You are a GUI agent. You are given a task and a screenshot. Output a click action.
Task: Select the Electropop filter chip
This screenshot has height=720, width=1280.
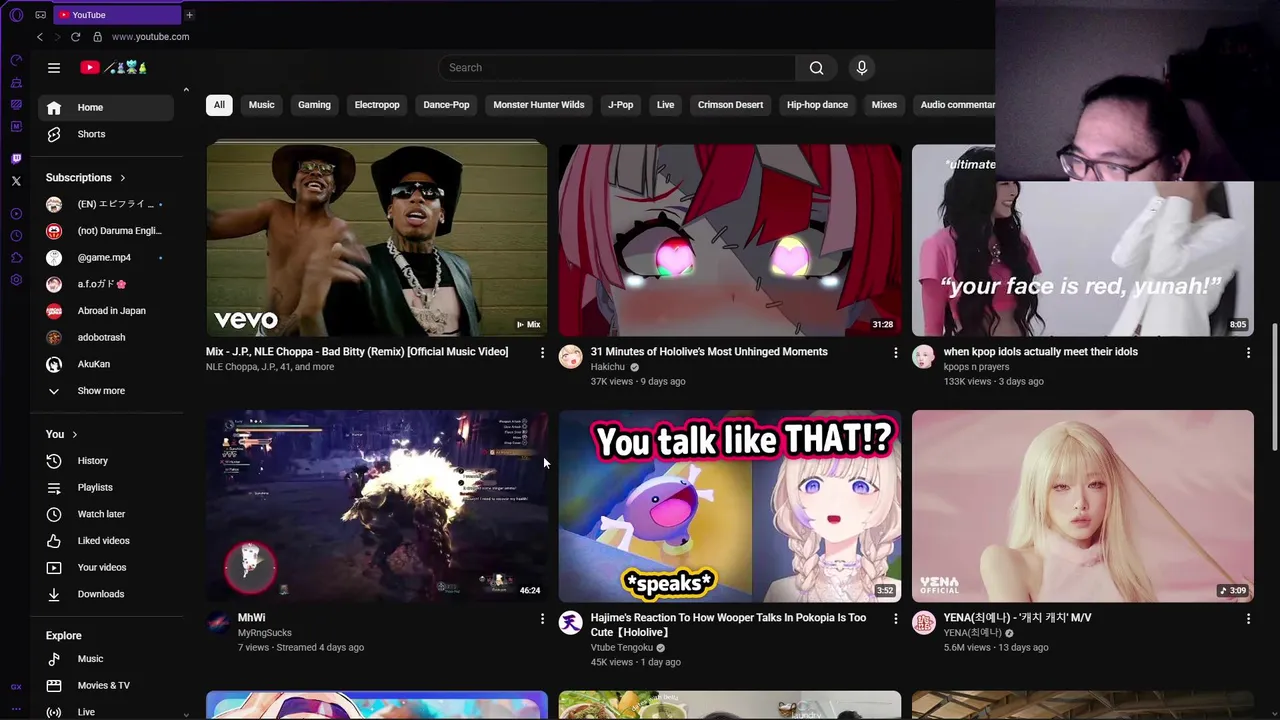(377, 105)
